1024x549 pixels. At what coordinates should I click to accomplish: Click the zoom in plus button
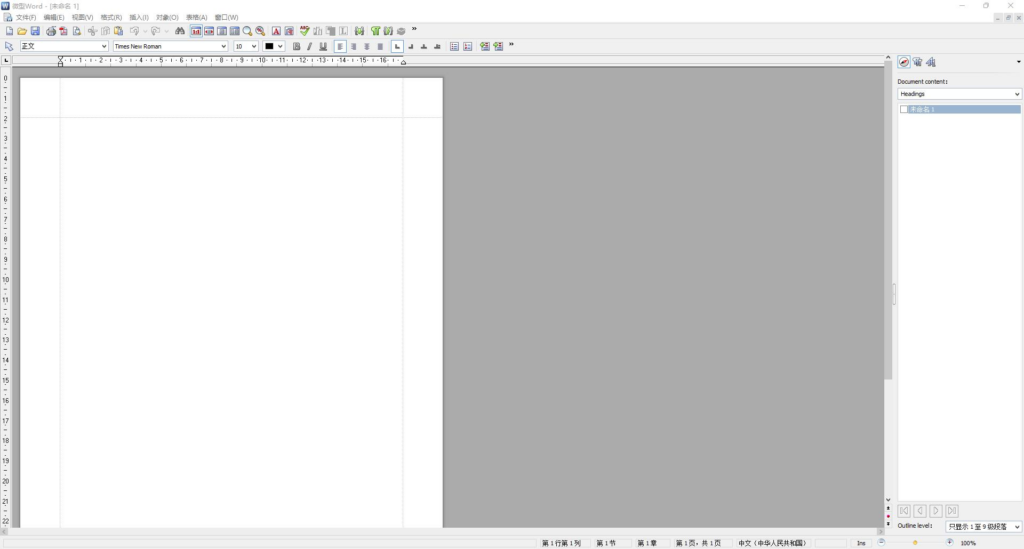click(x=950, y=542)
